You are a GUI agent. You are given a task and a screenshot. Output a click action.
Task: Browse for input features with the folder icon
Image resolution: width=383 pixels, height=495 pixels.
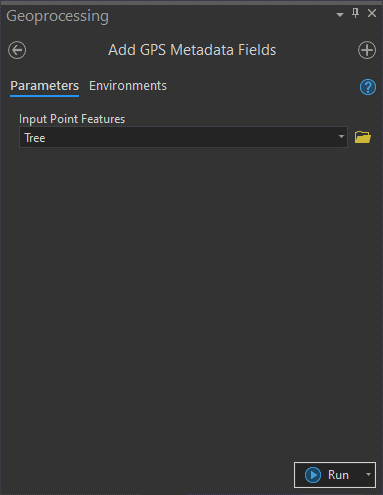(x=363, y=137)
